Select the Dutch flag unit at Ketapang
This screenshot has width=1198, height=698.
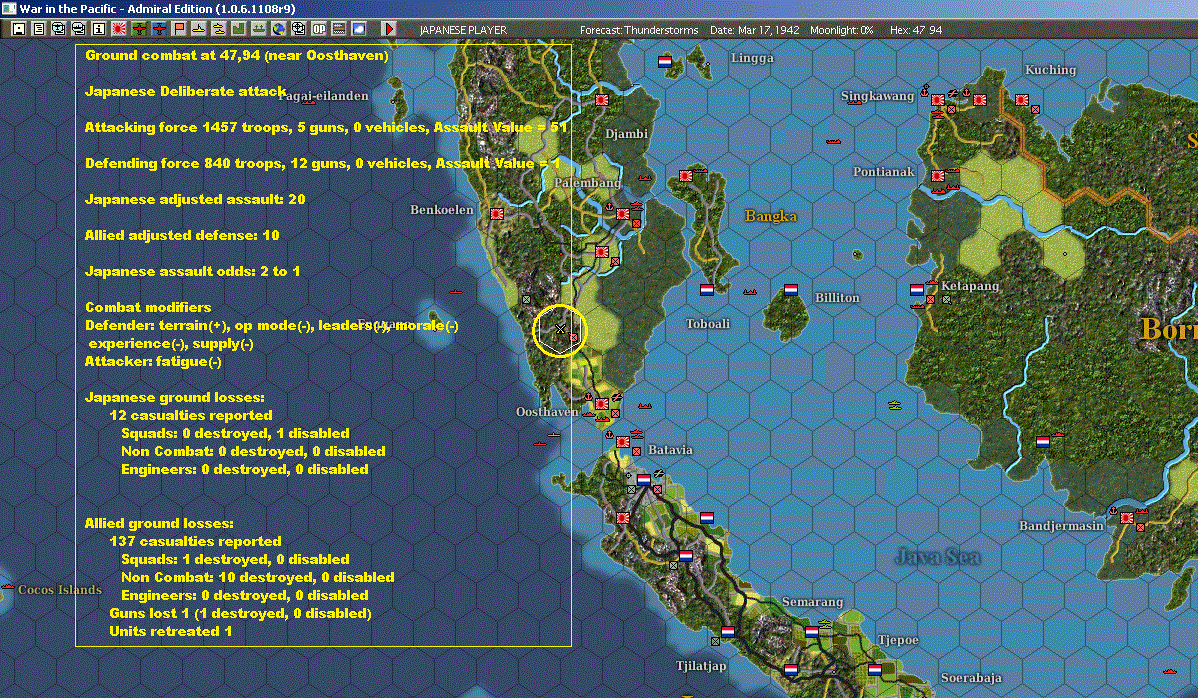click(917, 289)
